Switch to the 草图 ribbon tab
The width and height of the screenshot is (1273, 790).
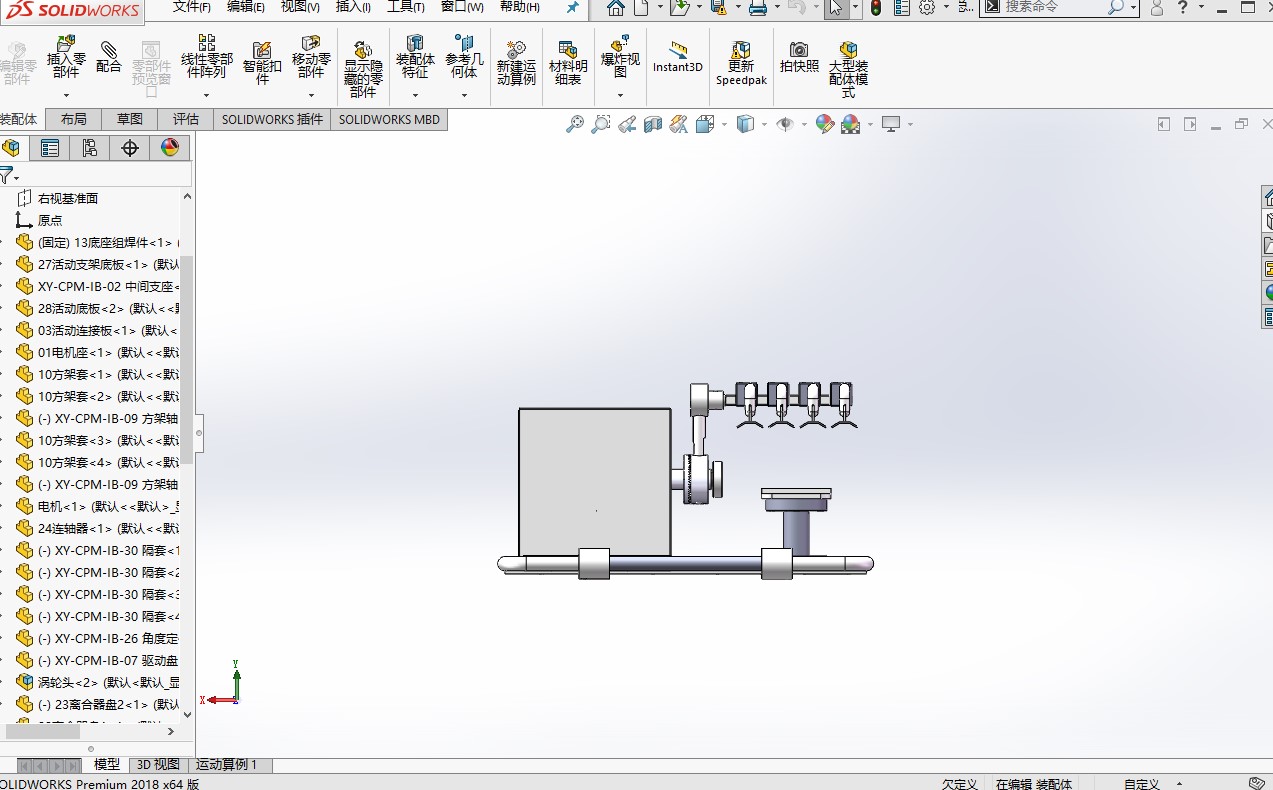coord(130,119)
